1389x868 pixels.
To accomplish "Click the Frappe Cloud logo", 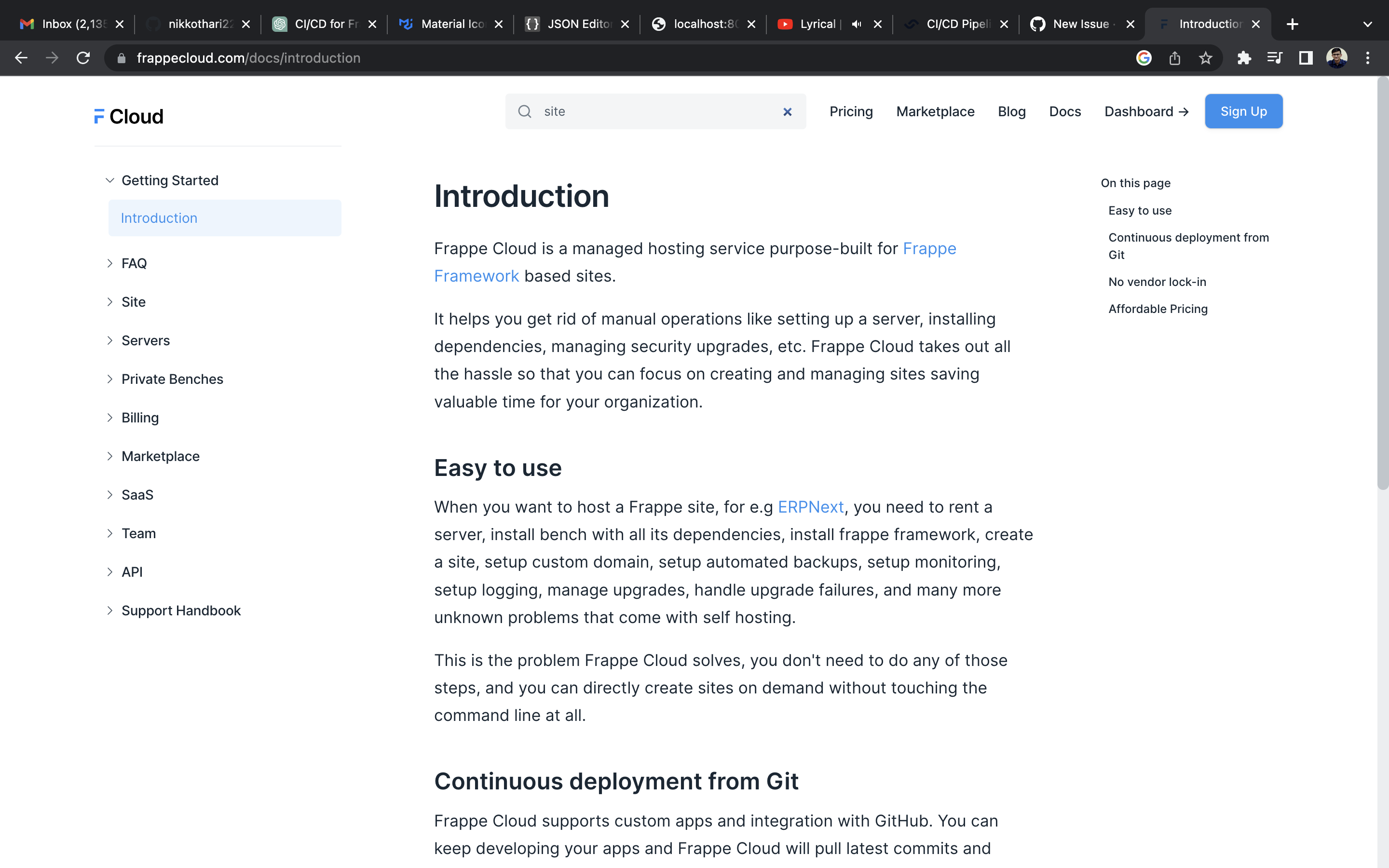I will point(128,116).
